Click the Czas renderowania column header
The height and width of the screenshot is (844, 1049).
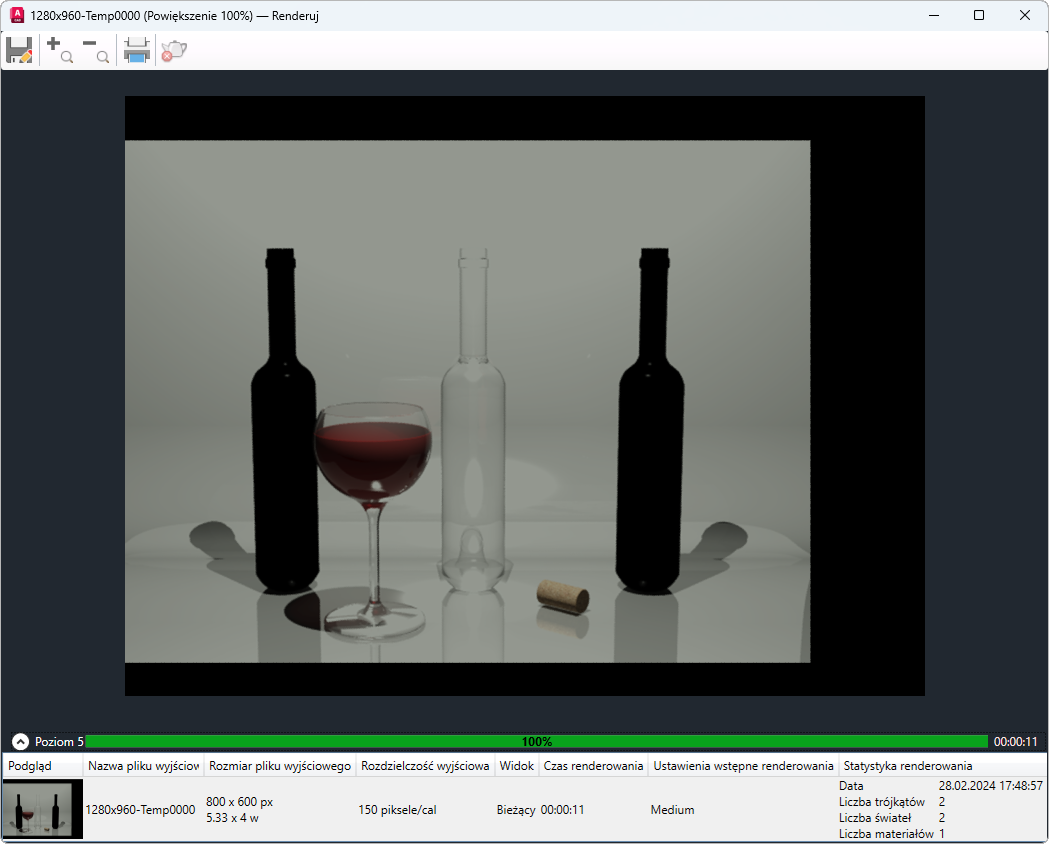pyautogui.click(x=593, y=766)
